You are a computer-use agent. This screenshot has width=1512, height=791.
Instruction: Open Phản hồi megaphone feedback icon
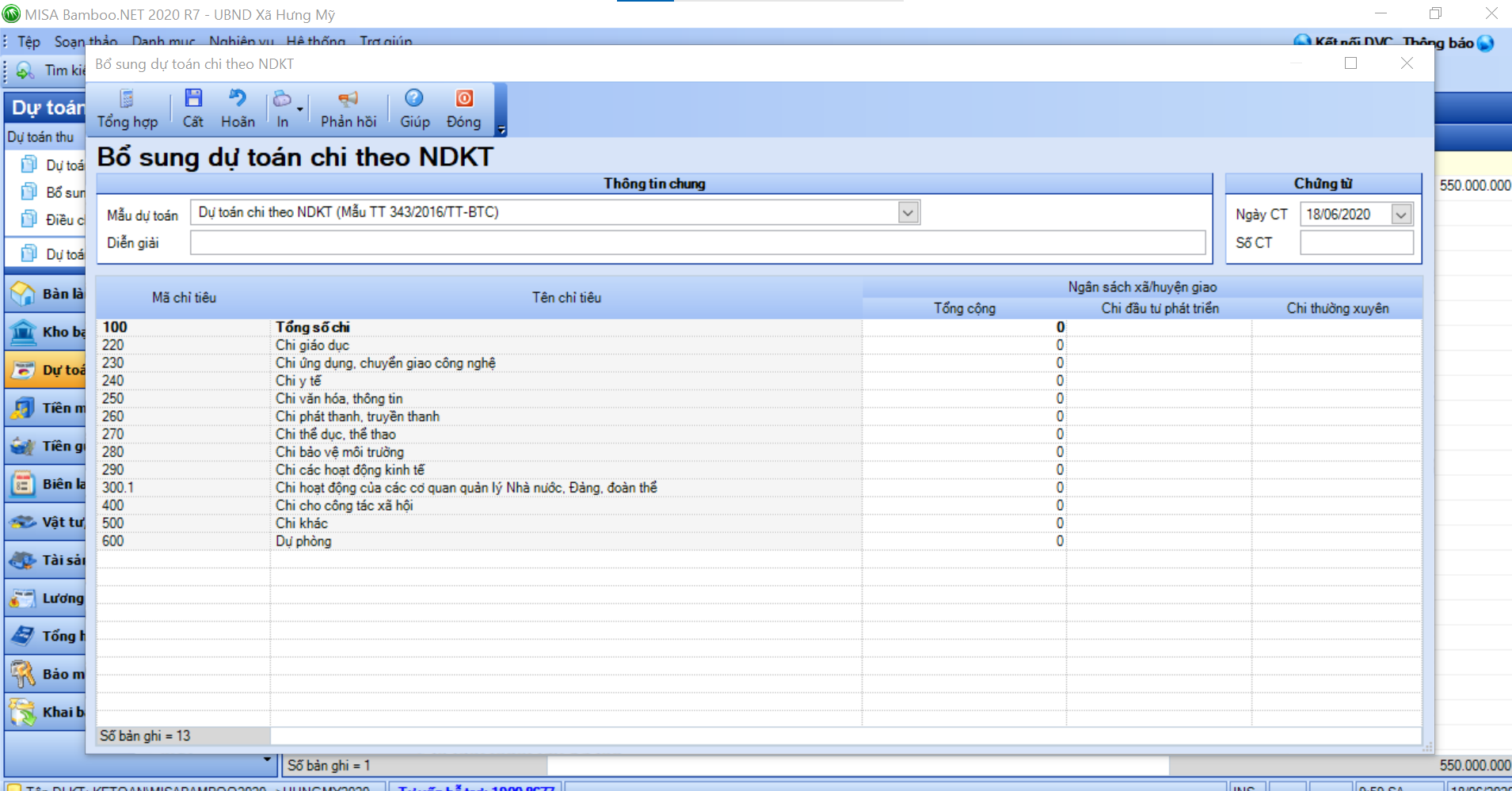point(348,99)
